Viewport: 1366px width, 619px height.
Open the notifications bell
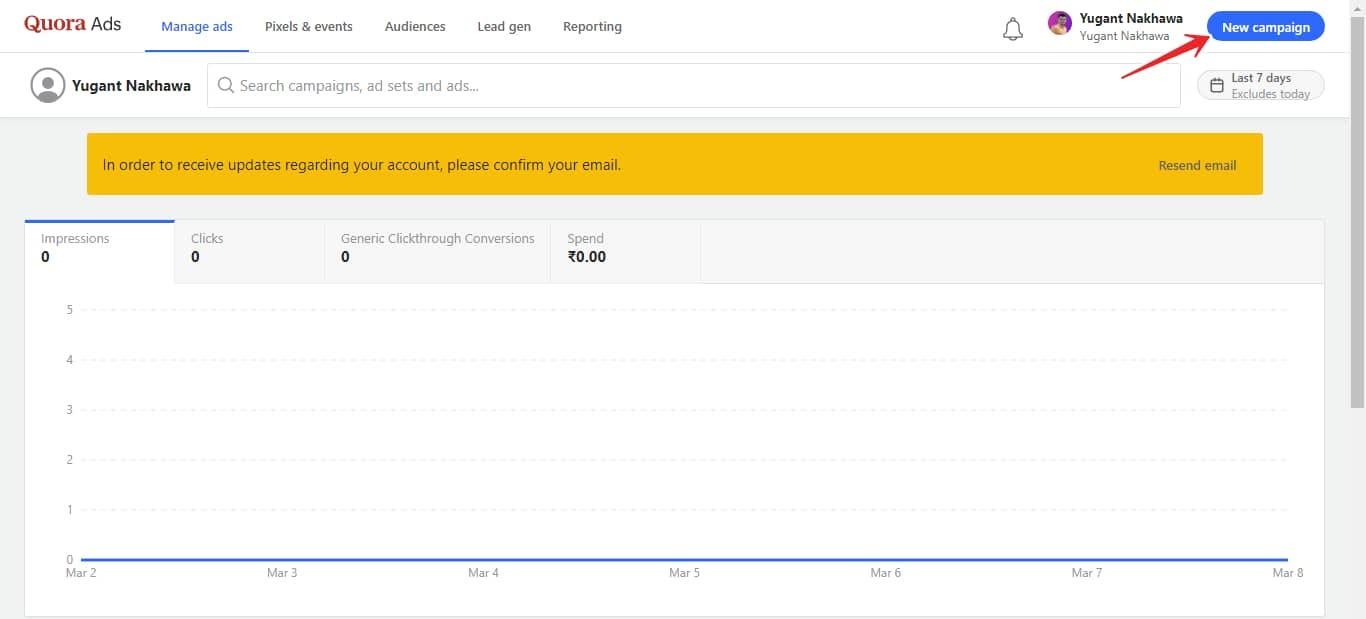coord(1013,29)
